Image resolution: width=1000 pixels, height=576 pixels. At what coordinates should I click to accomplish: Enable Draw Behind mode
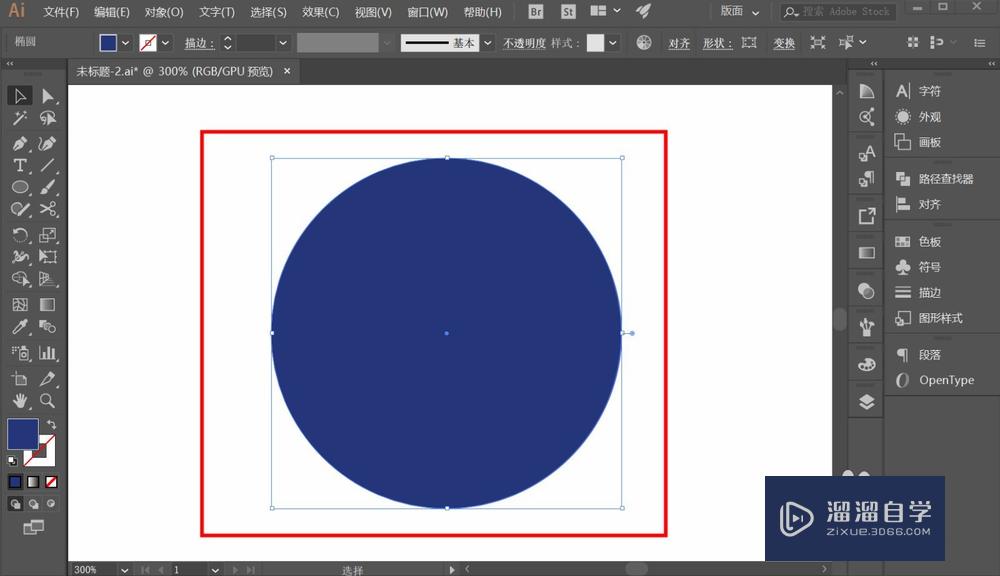33,504
